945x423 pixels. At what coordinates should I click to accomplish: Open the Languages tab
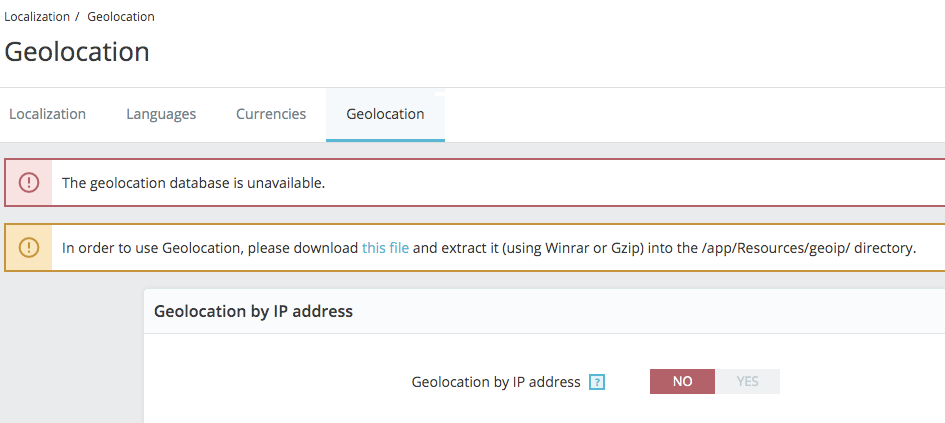coord(161,114)
